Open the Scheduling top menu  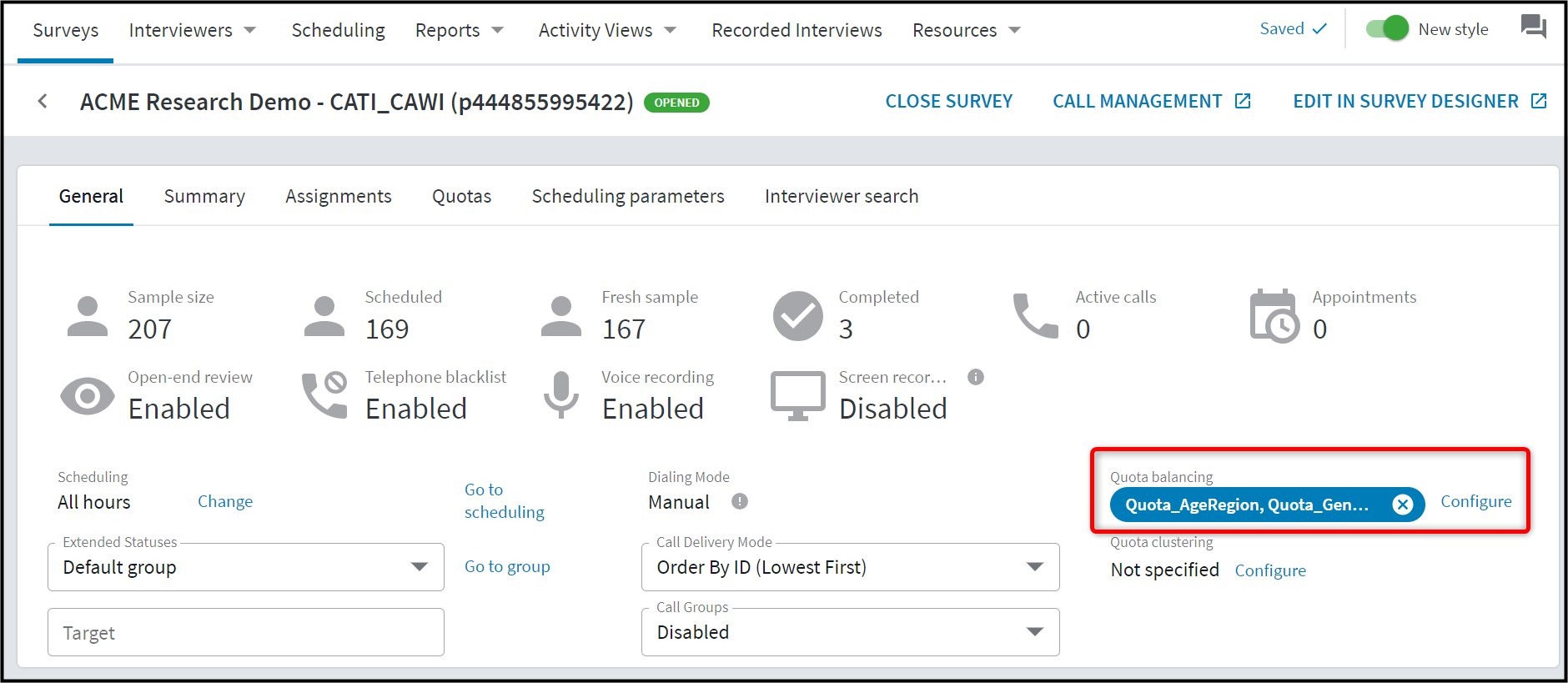coord(338,30)
